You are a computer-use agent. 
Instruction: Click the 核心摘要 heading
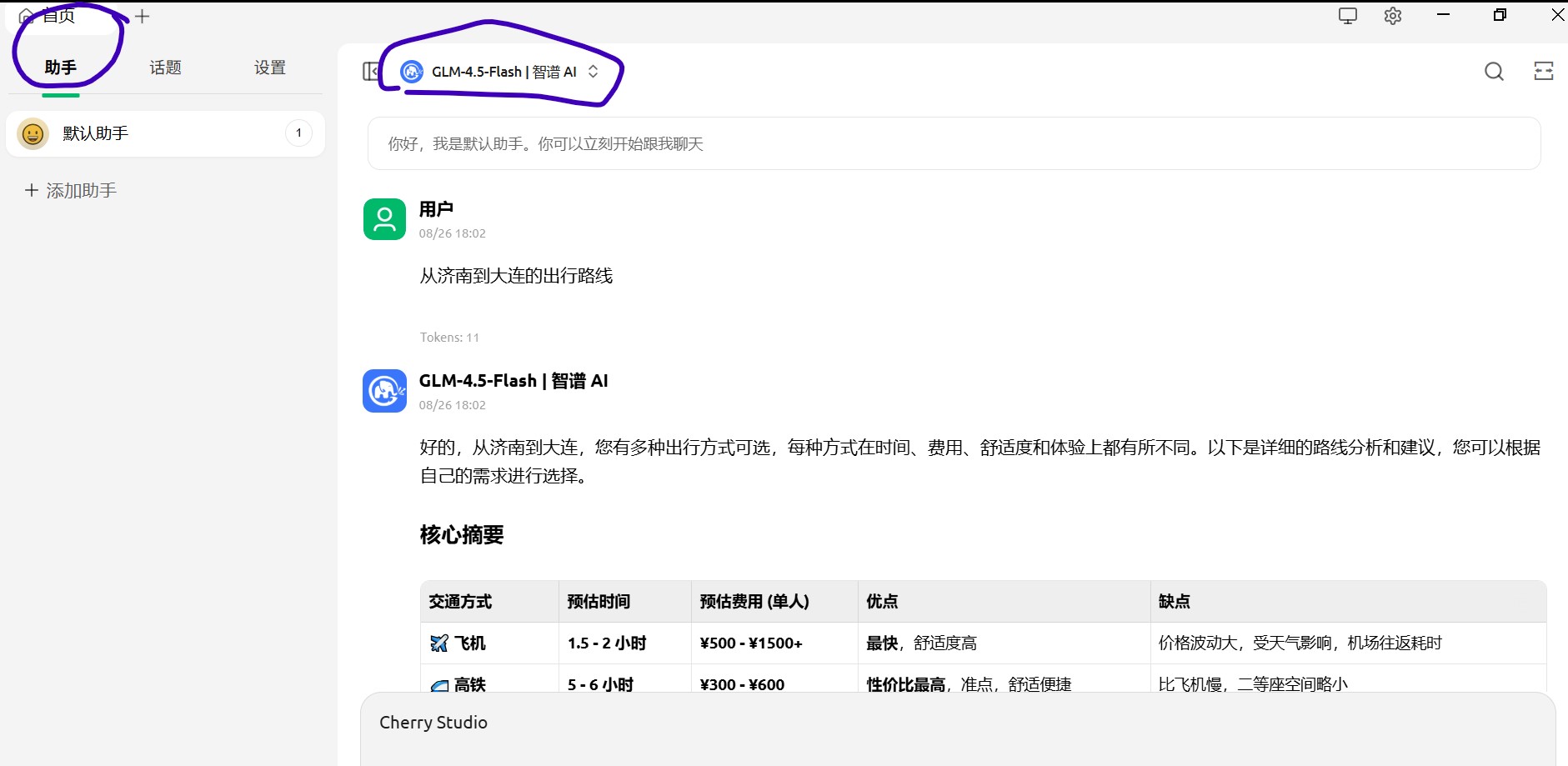click(x=462, y=534)
